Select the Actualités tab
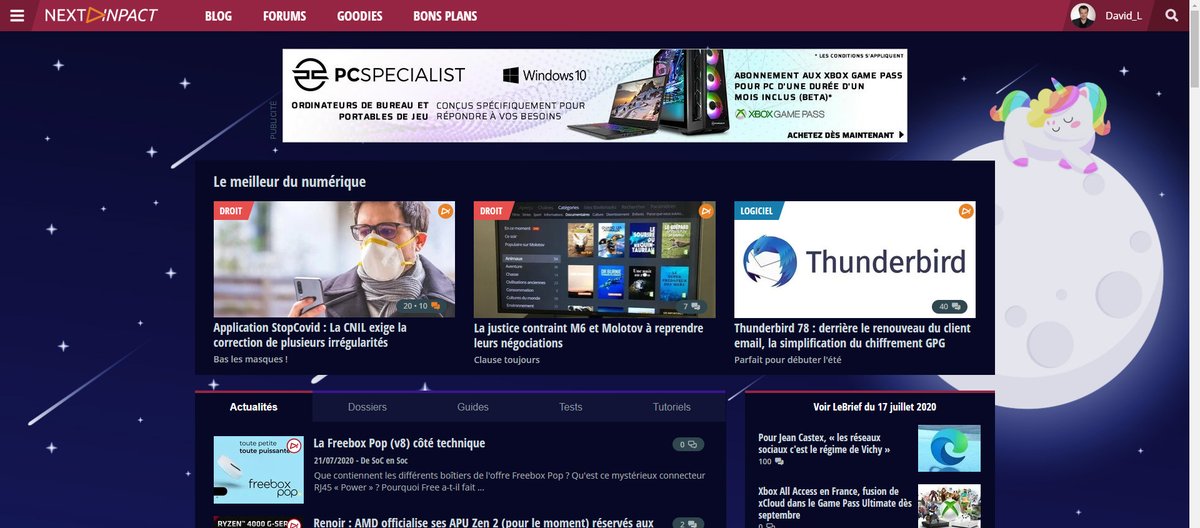Image resolution: width=1200 pixels, height=528 pixels. (x=254, y=407)
